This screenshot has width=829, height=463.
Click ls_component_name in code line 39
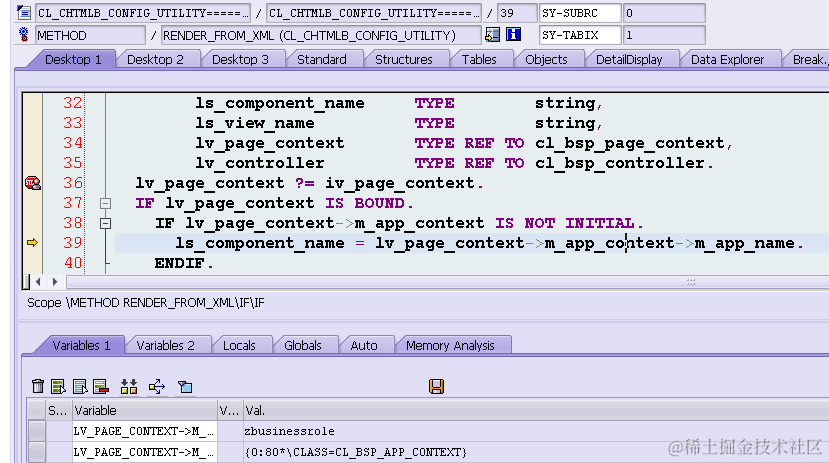260,243
